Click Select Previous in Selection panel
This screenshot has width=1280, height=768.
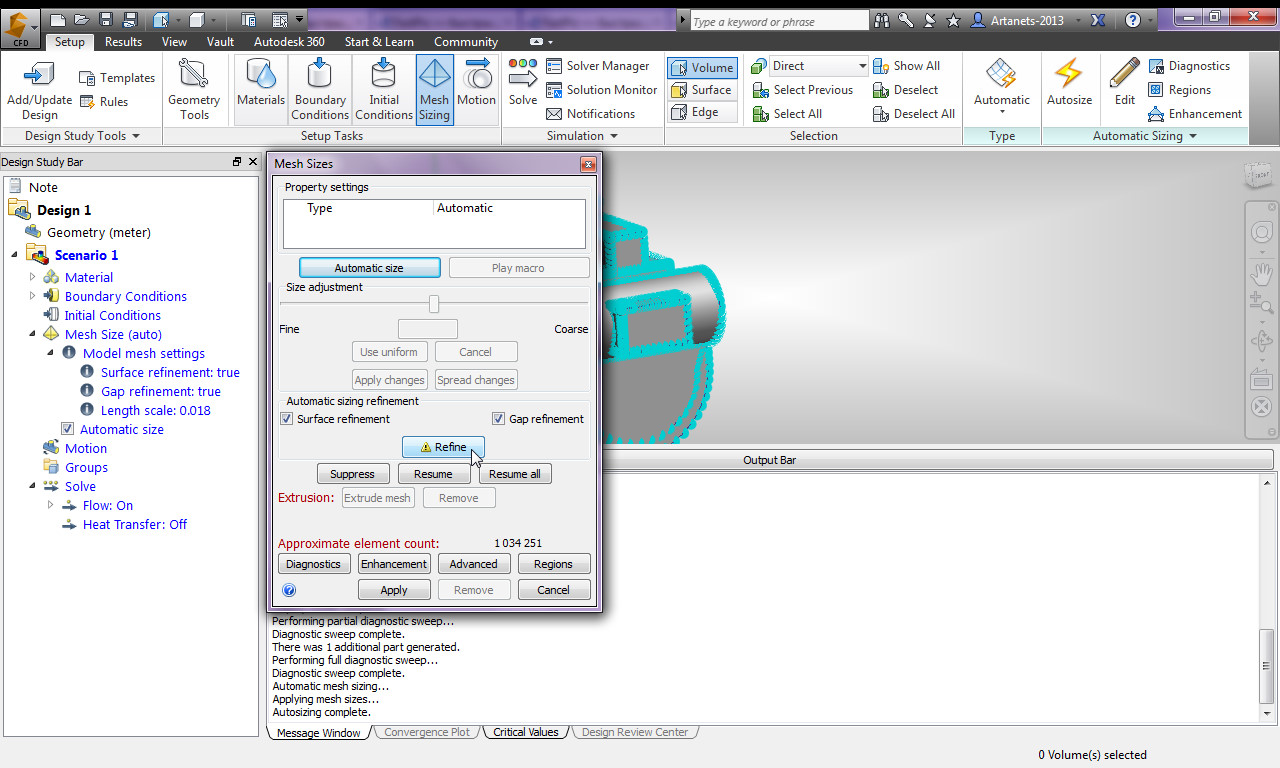(x=802, y=90)
